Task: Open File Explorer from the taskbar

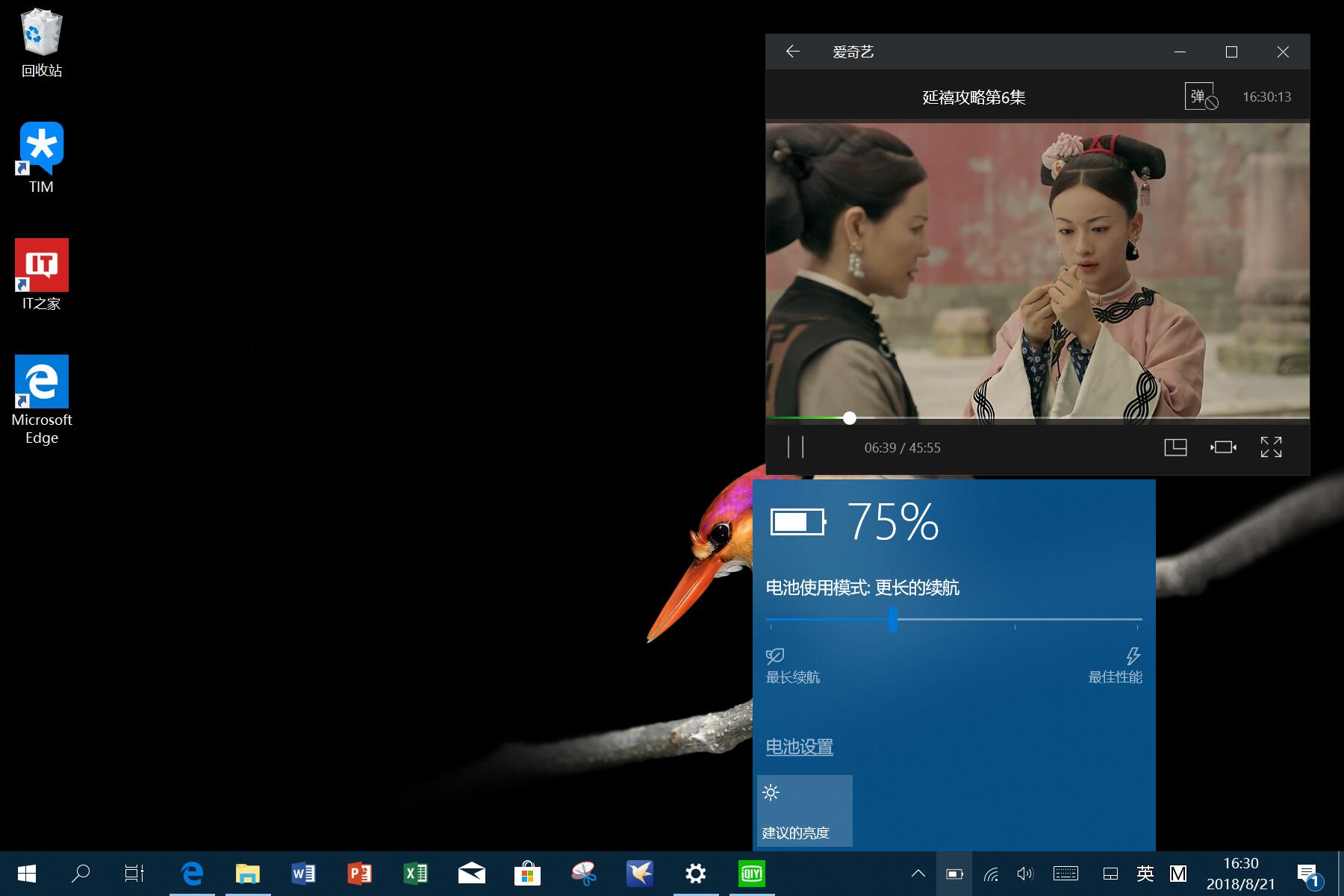Action: 248,874
